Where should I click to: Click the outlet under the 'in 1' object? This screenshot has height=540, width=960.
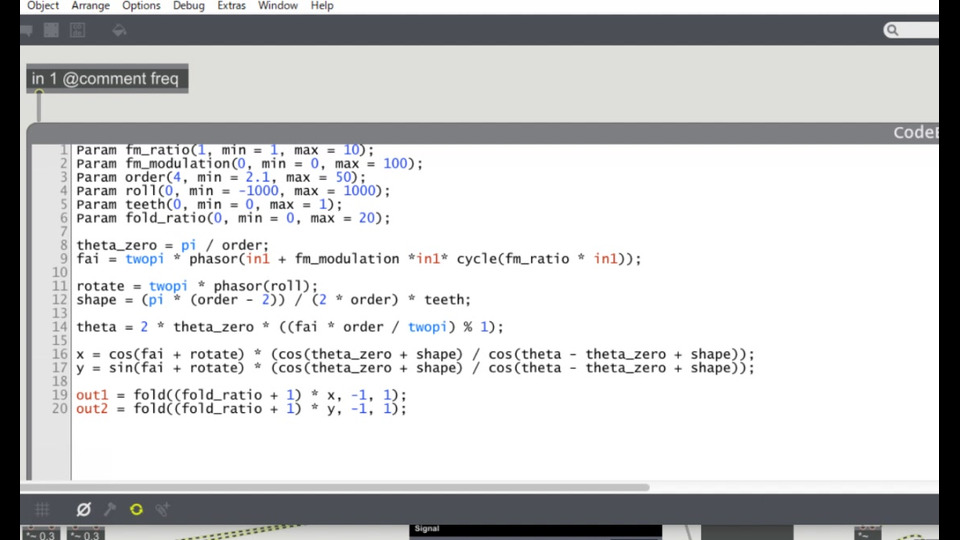(x=39, y=94)
